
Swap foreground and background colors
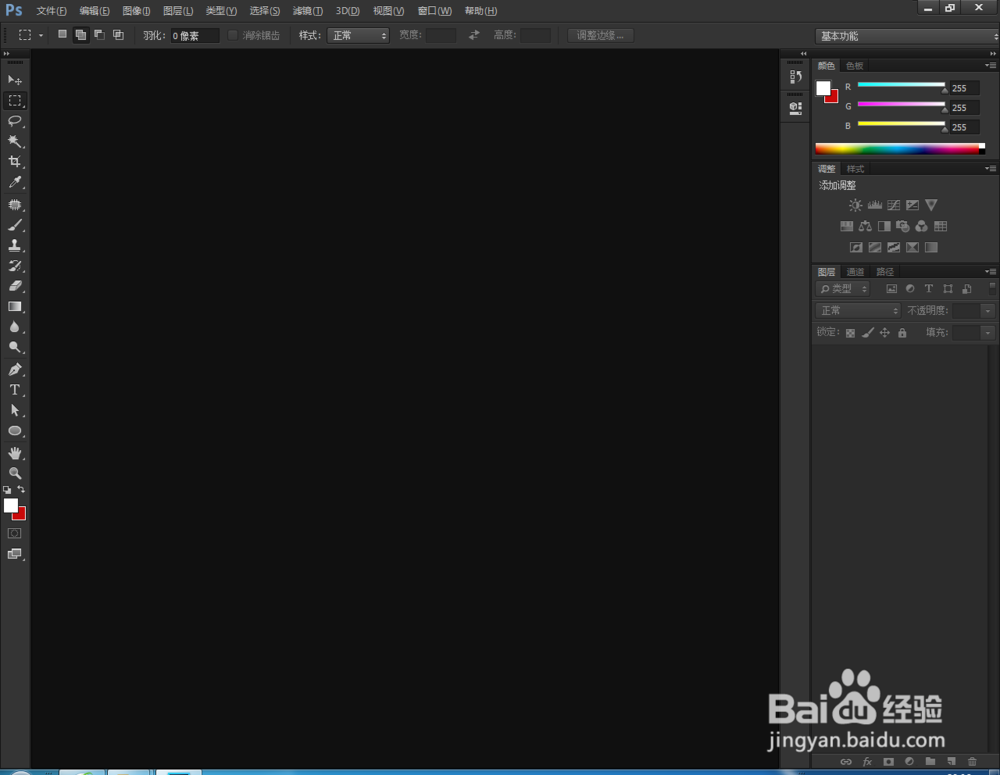click(21, 489)
